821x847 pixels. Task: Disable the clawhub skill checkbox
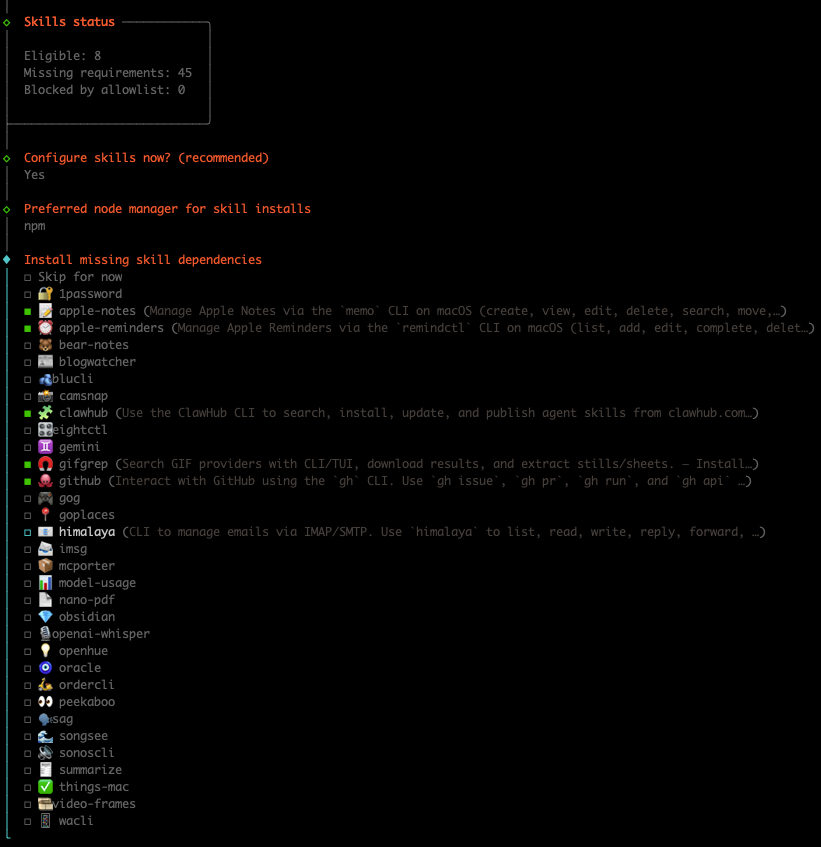pyautogui.click(x=29, y=412)
